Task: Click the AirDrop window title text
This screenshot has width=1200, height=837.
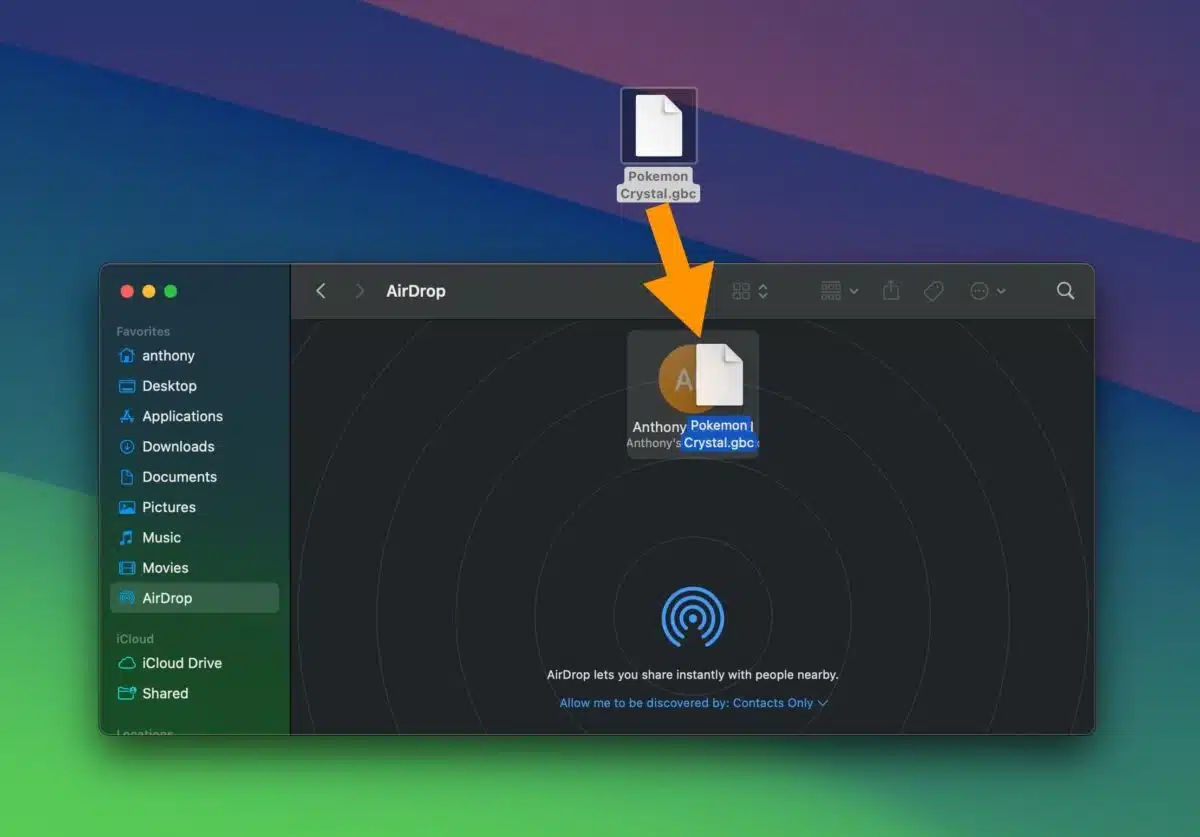Action: click(x=416, y=291)
